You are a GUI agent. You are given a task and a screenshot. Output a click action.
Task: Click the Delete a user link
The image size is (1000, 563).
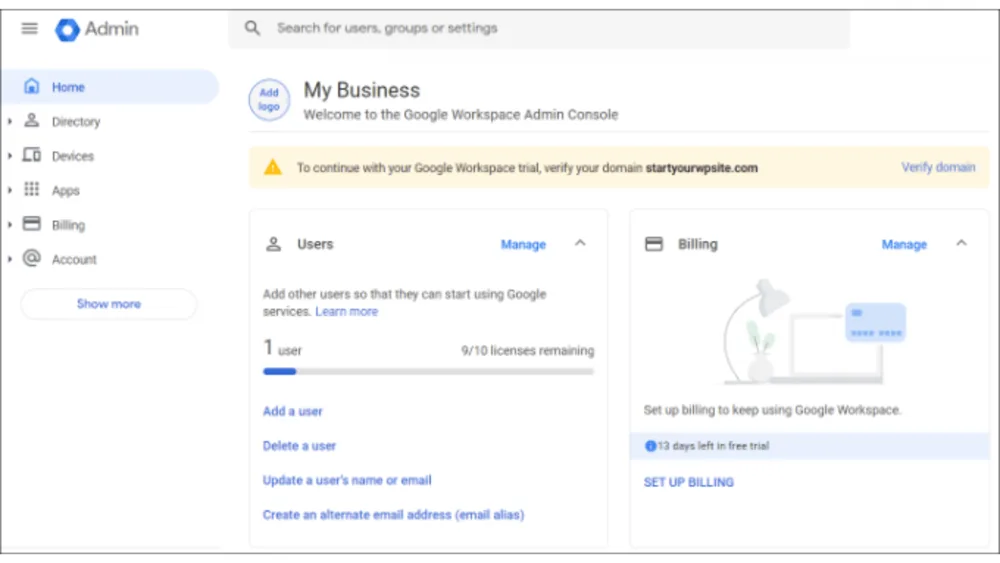(299, 446)
